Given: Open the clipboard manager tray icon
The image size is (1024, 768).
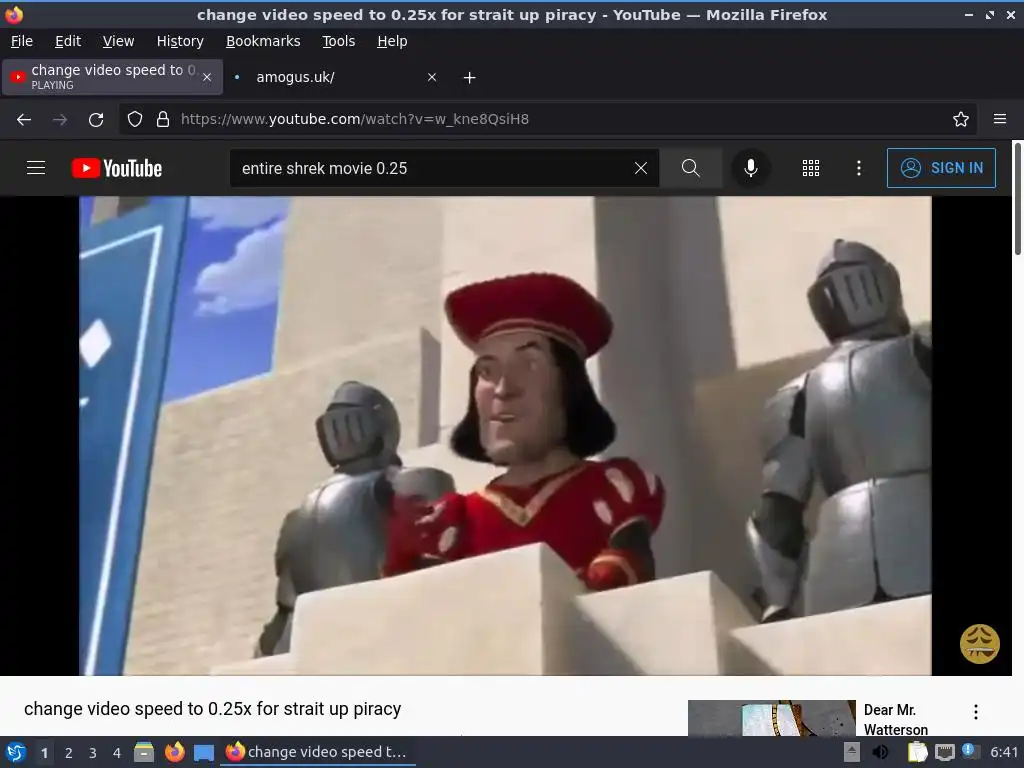Looking at the screenshot, I should 918,752.
